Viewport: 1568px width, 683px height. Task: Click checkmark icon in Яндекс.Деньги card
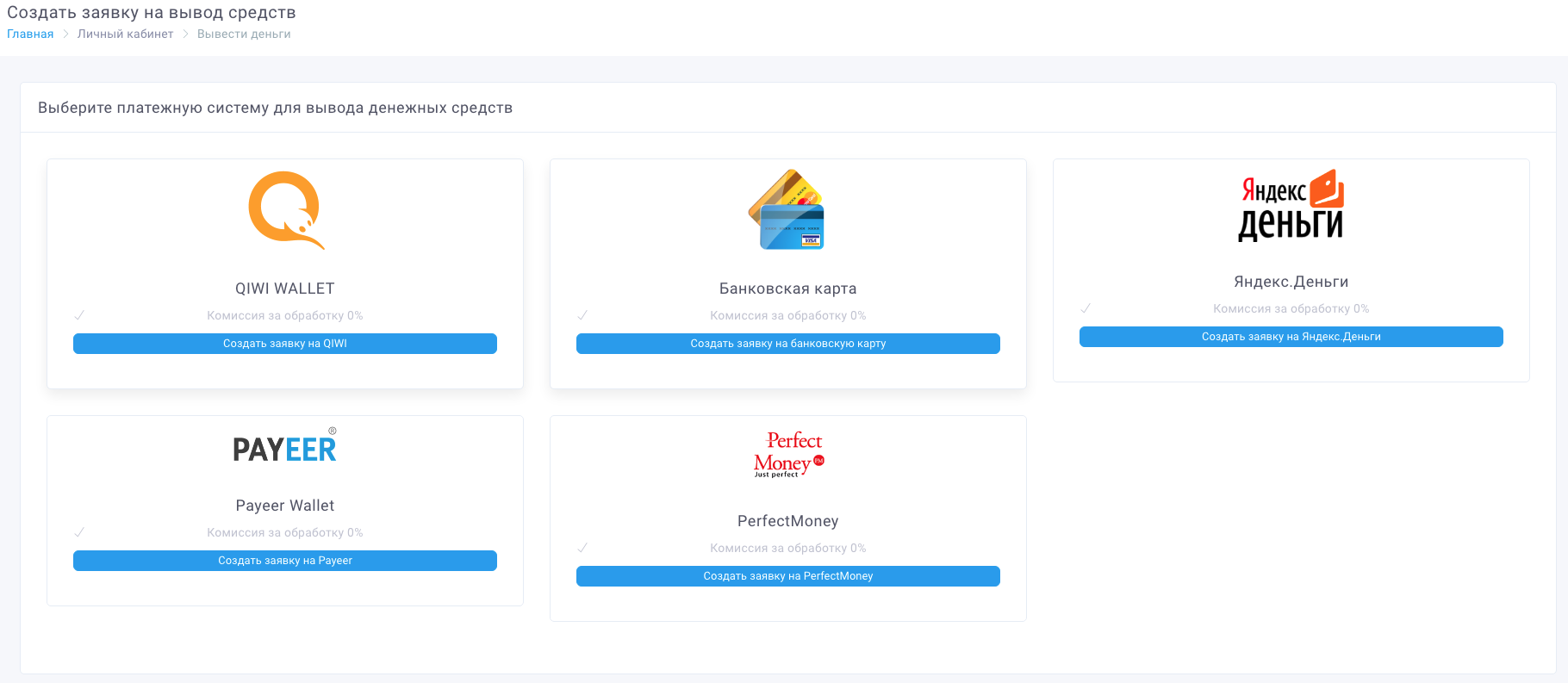click(1086, 308)
